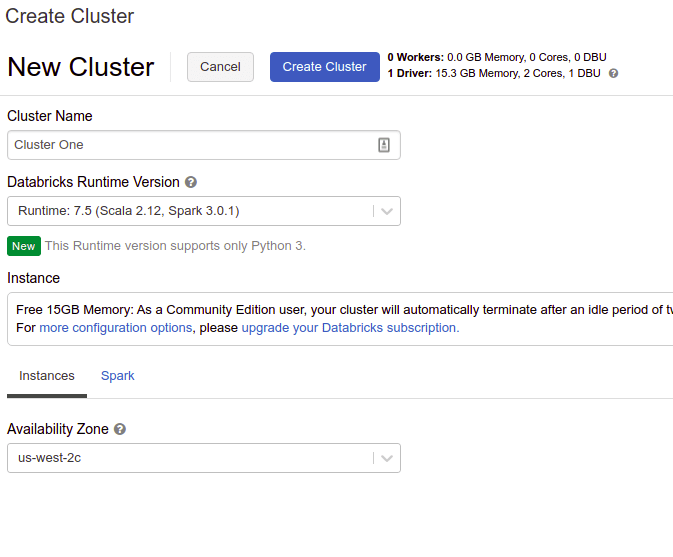673x557 pixels.
Task: Open the Availability Zone help icon
Action: point(120,429)
